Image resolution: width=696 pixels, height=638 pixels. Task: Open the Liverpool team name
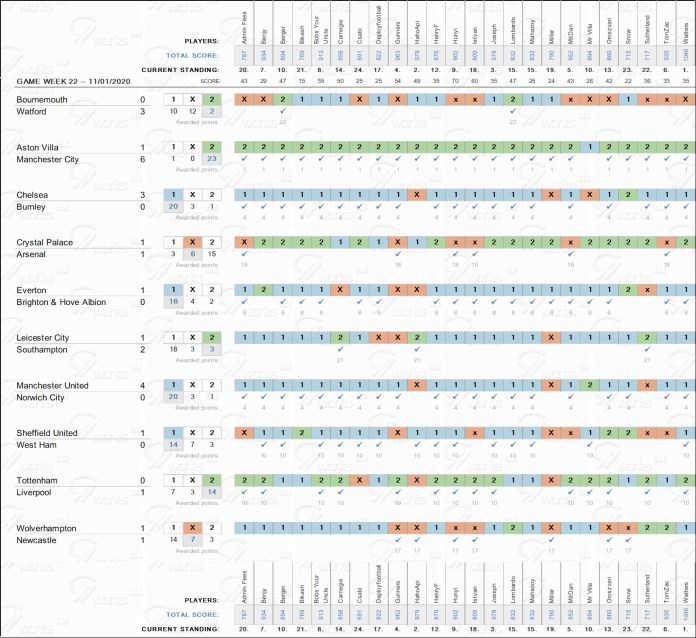pos(38,493)
